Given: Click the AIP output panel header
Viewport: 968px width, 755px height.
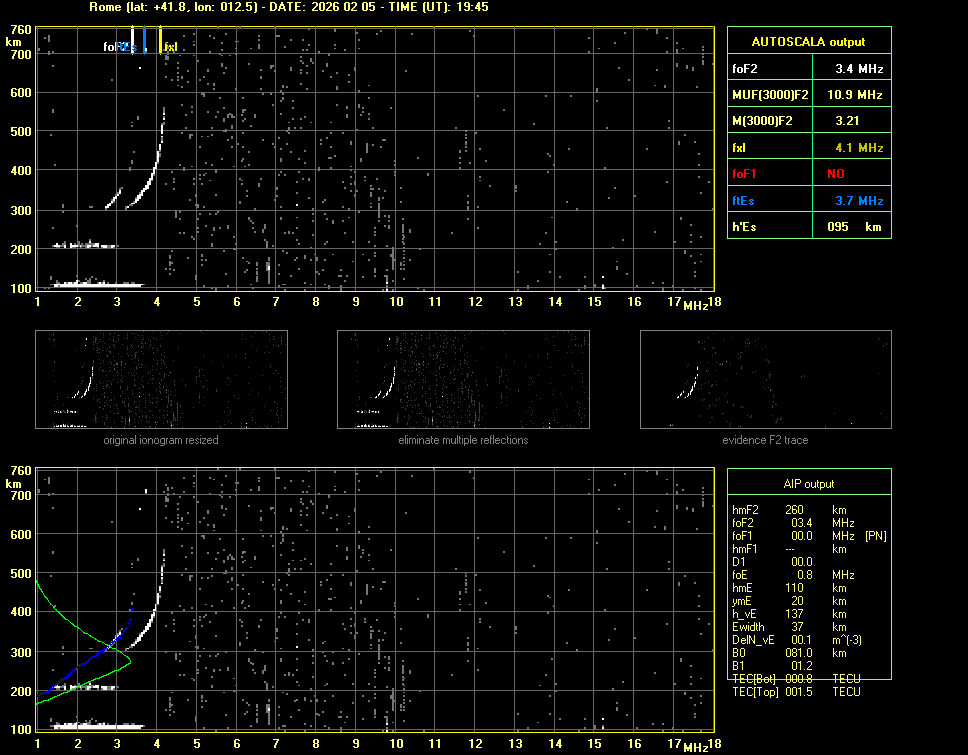Looking at the screenshot, I should [x=808, y=484].
